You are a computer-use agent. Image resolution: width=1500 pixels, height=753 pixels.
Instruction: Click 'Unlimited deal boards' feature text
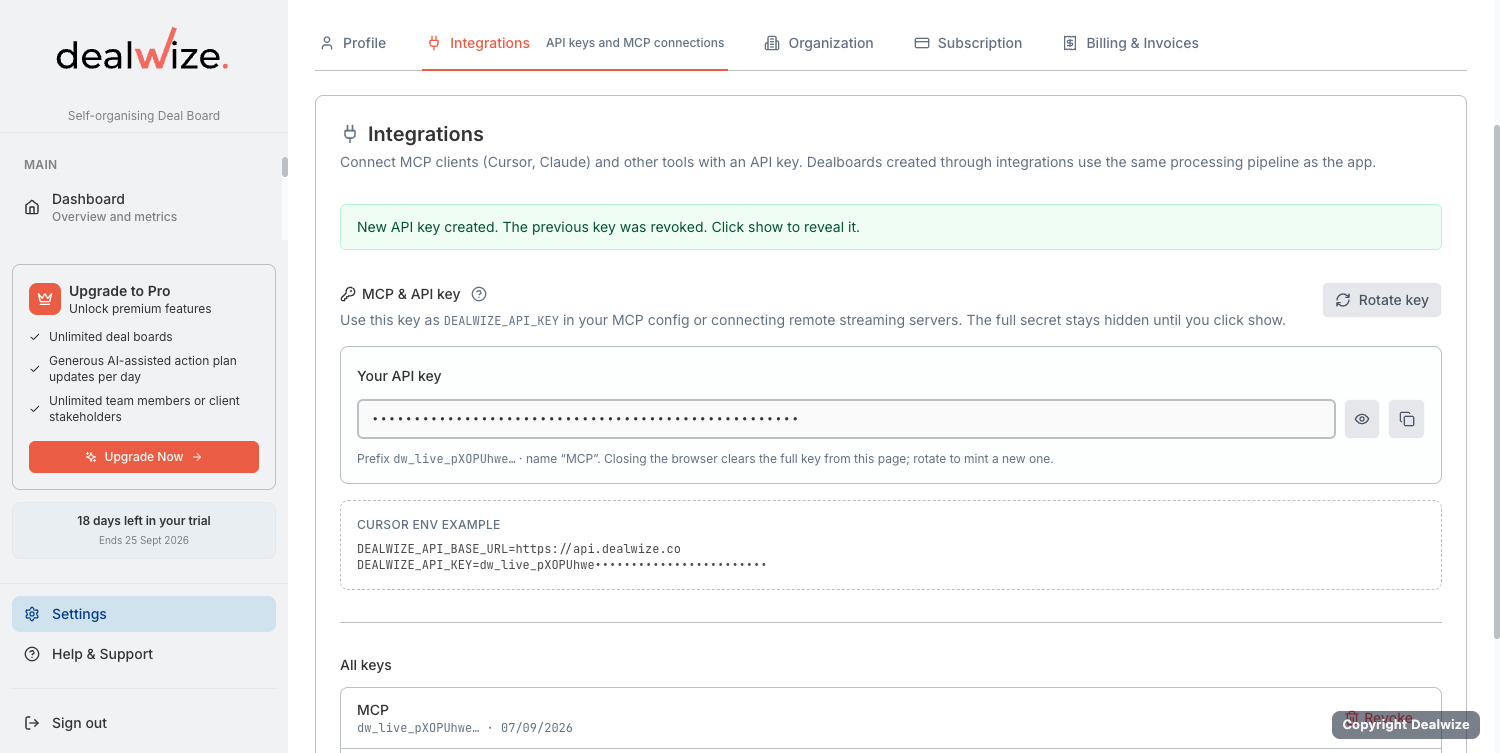111,337
